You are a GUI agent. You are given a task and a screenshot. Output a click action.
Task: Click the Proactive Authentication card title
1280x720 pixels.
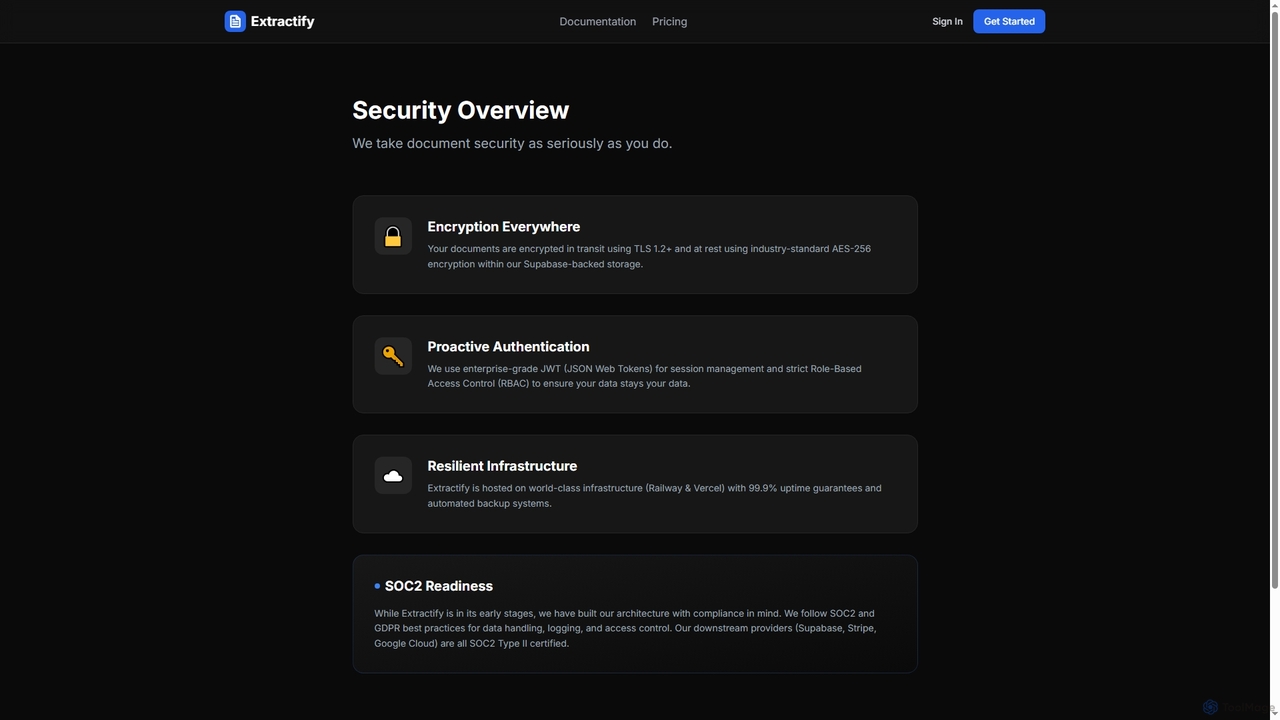[508, 347]
